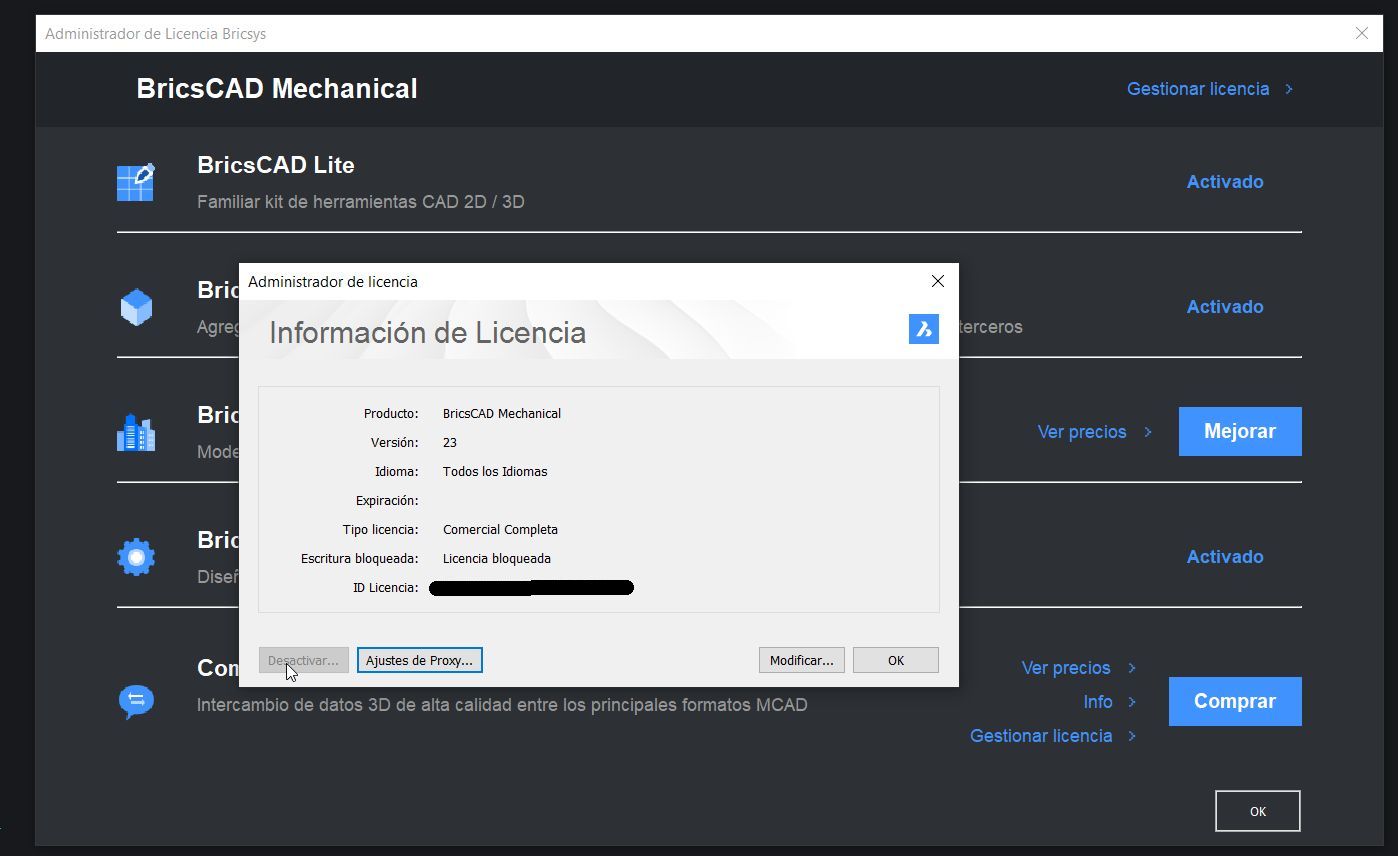Click the Comprar button
The width and height of the screenshot is (1398, 856).
coord(1234,701)
